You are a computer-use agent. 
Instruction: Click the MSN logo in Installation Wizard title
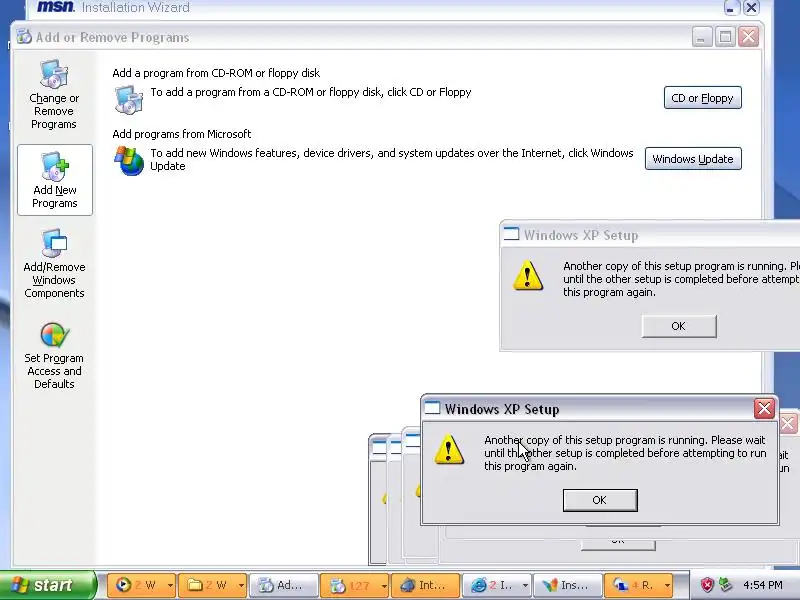click(x=56, y=7)
